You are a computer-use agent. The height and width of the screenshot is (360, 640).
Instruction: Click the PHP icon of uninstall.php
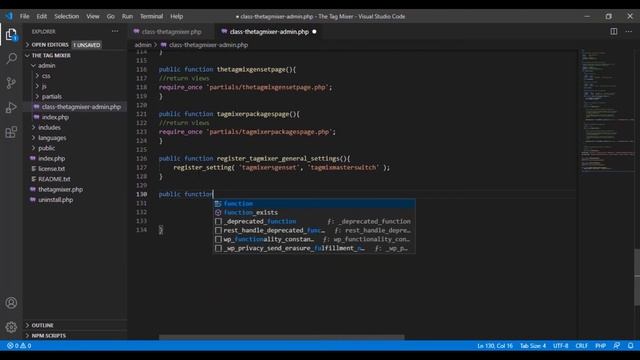33,200
